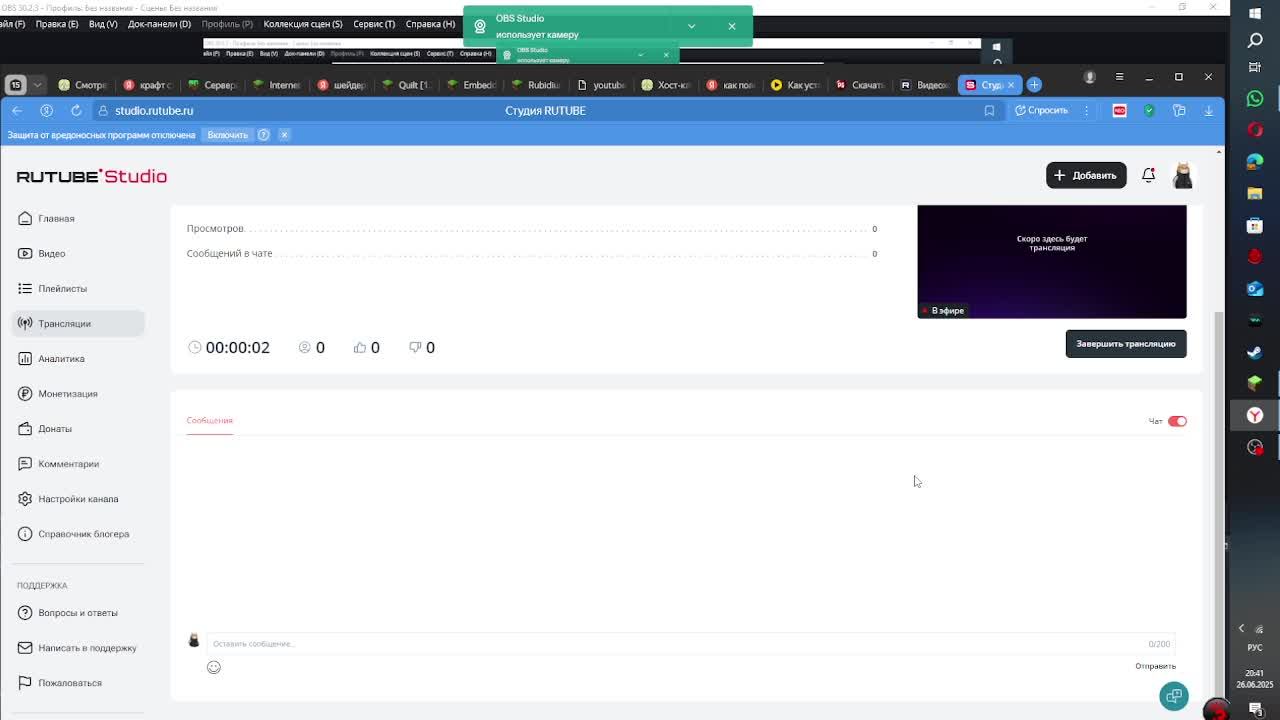
Task: Click the Комментарии icon in sidebar
Action: [25, 463]
